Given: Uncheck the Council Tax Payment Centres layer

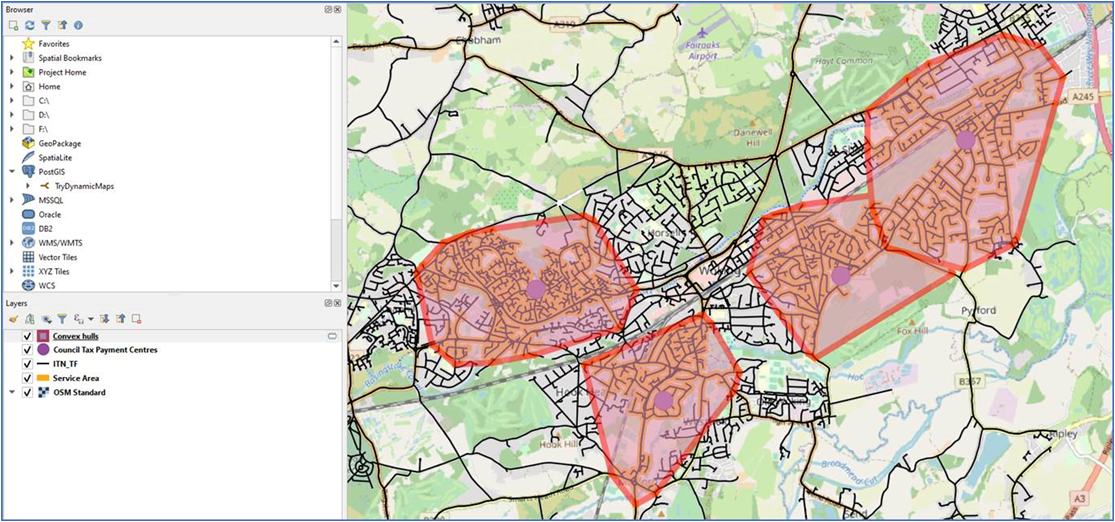Looking at the screenshot, I should pyautogui.click(x=27, y=350).
